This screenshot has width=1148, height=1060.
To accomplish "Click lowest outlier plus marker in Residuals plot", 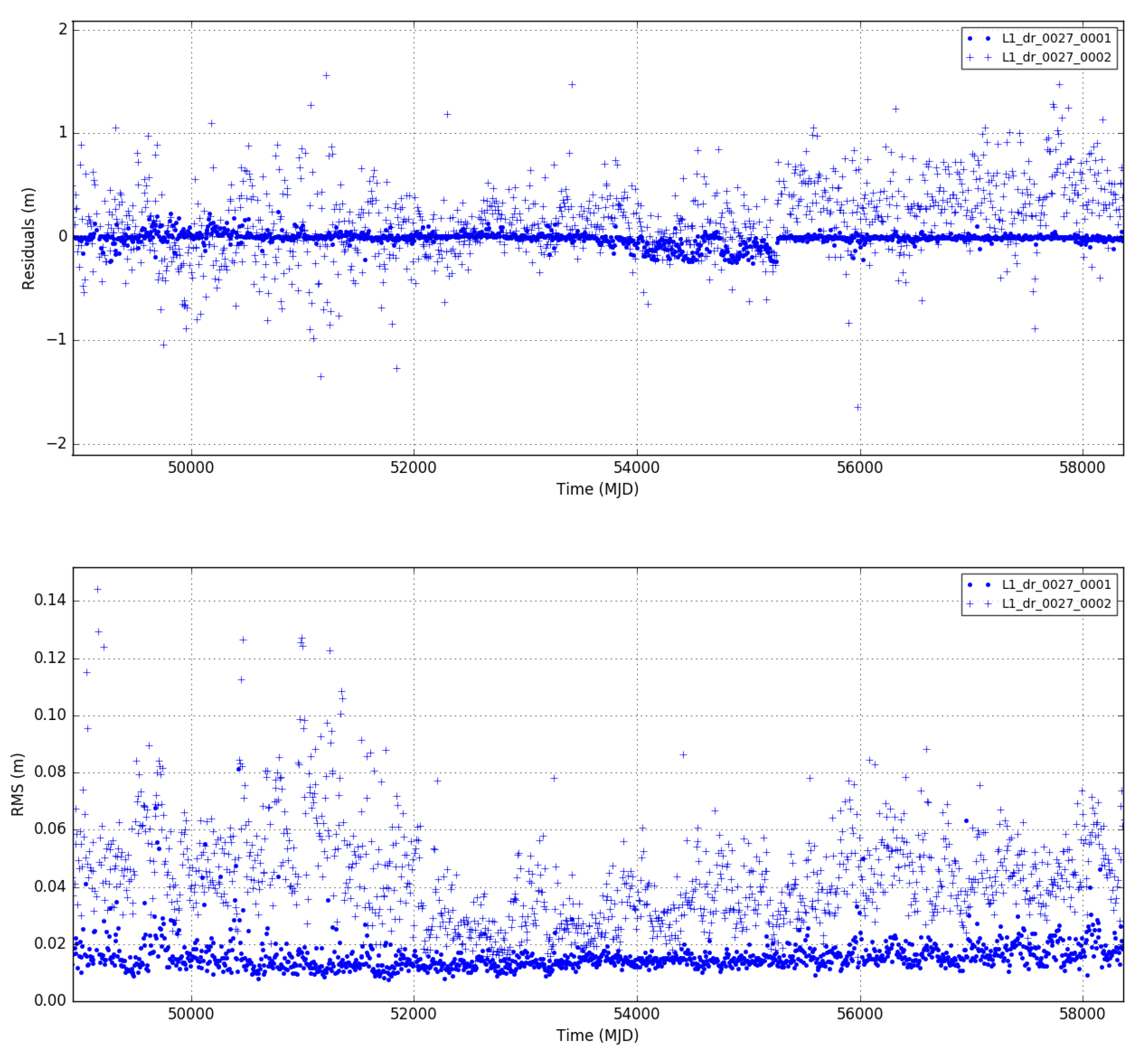I will [x=858, y=407].
